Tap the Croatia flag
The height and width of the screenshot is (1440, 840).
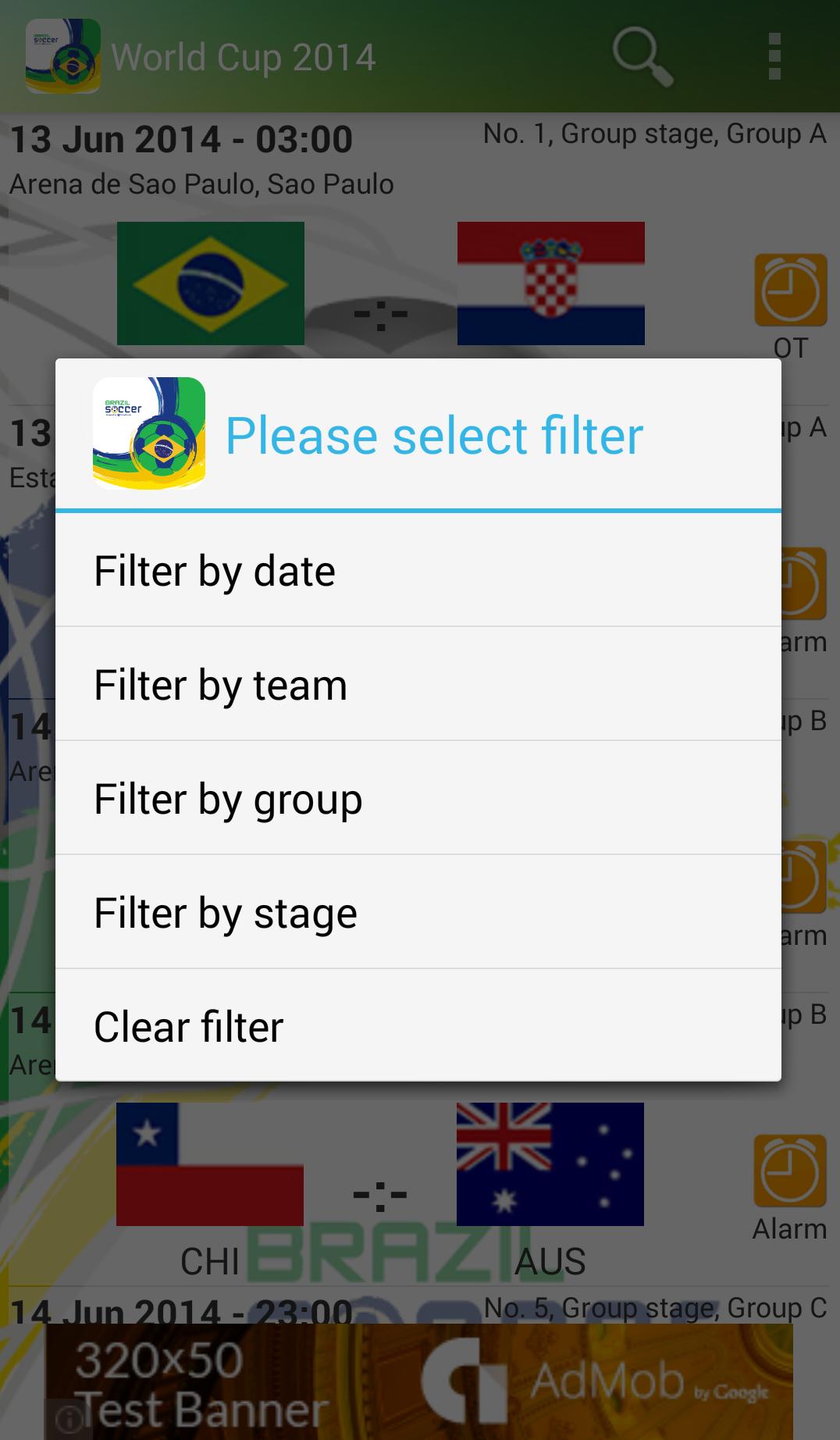[x=551, y=283]
